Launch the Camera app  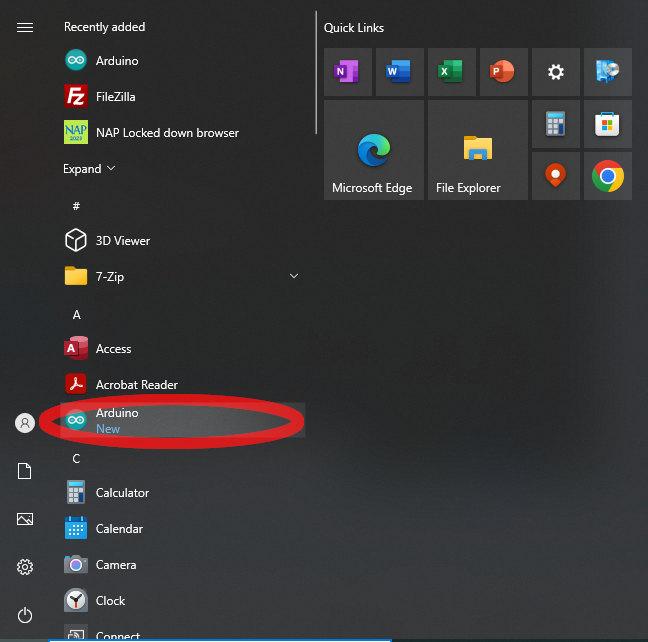[x=183, y=564]
